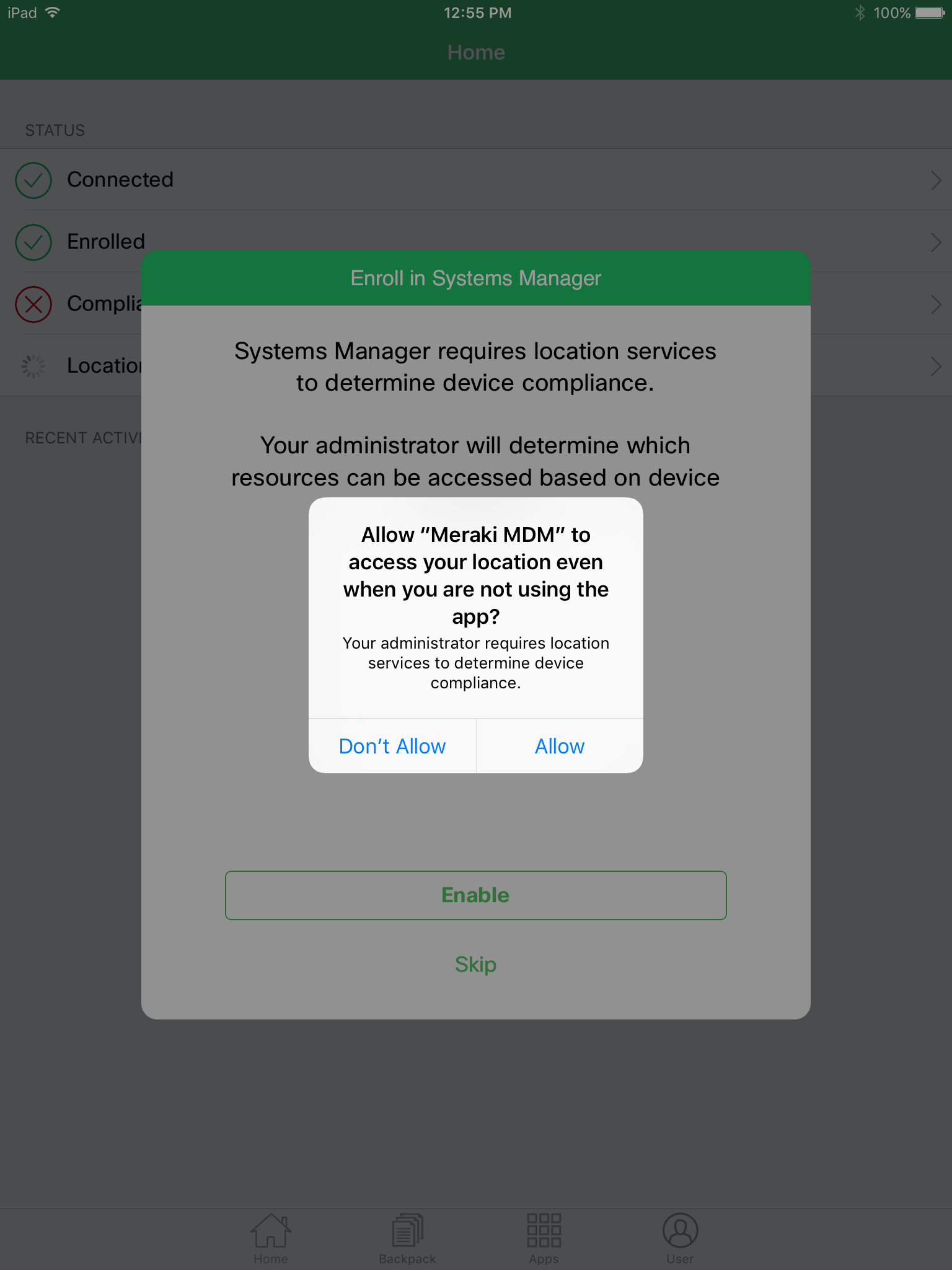This screenshot has height=1270, width=952.
Task: Tap the battery indicator in status bar
Action: tap(930, 13)
